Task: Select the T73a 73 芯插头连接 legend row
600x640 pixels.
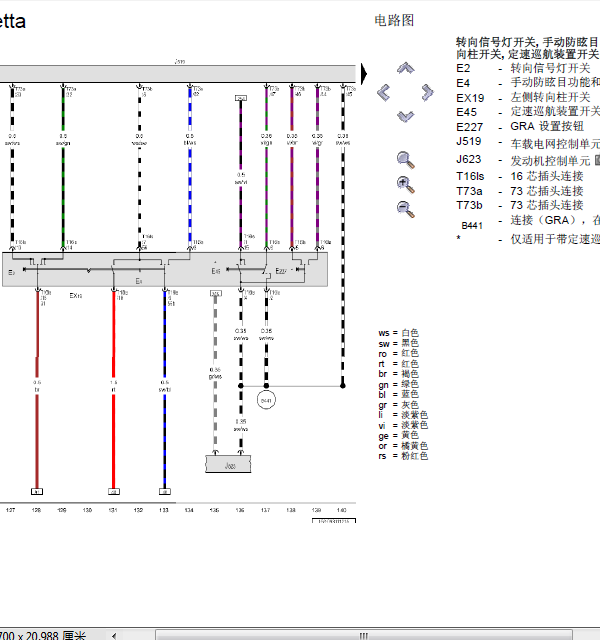Action: [x=520, y=191]
